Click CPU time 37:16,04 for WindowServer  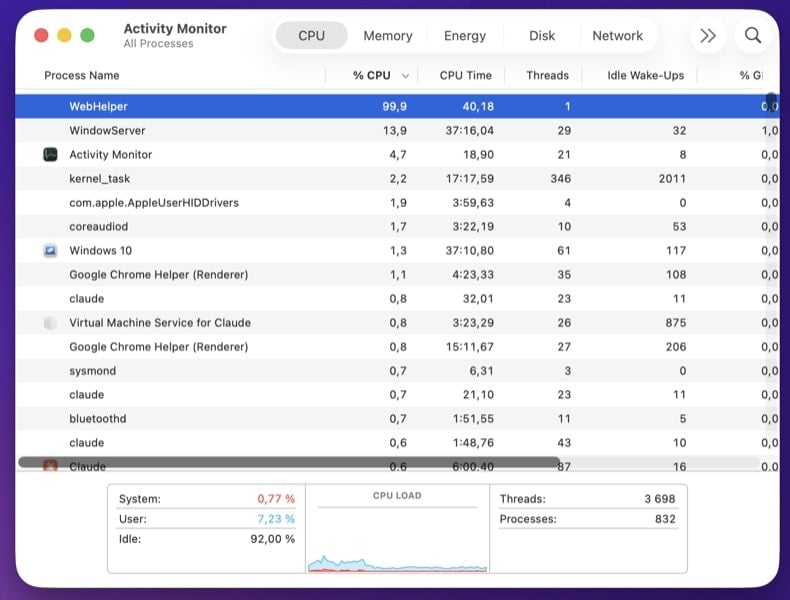(x=470, y=130)
